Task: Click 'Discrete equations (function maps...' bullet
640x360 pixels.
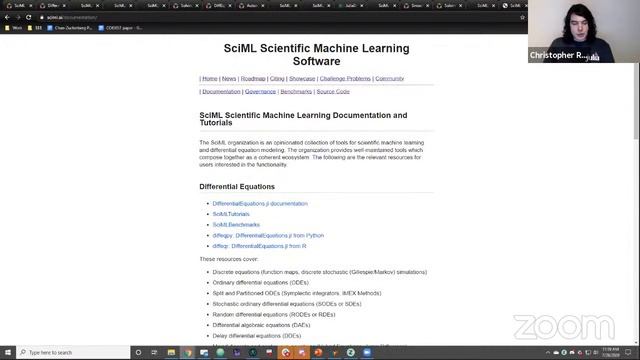Action: (x=320, y=272)
